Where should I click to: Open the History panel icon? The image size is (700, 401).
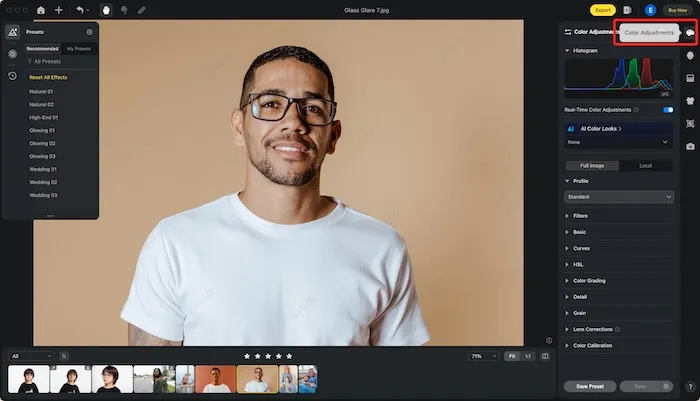tap(12, 76)
